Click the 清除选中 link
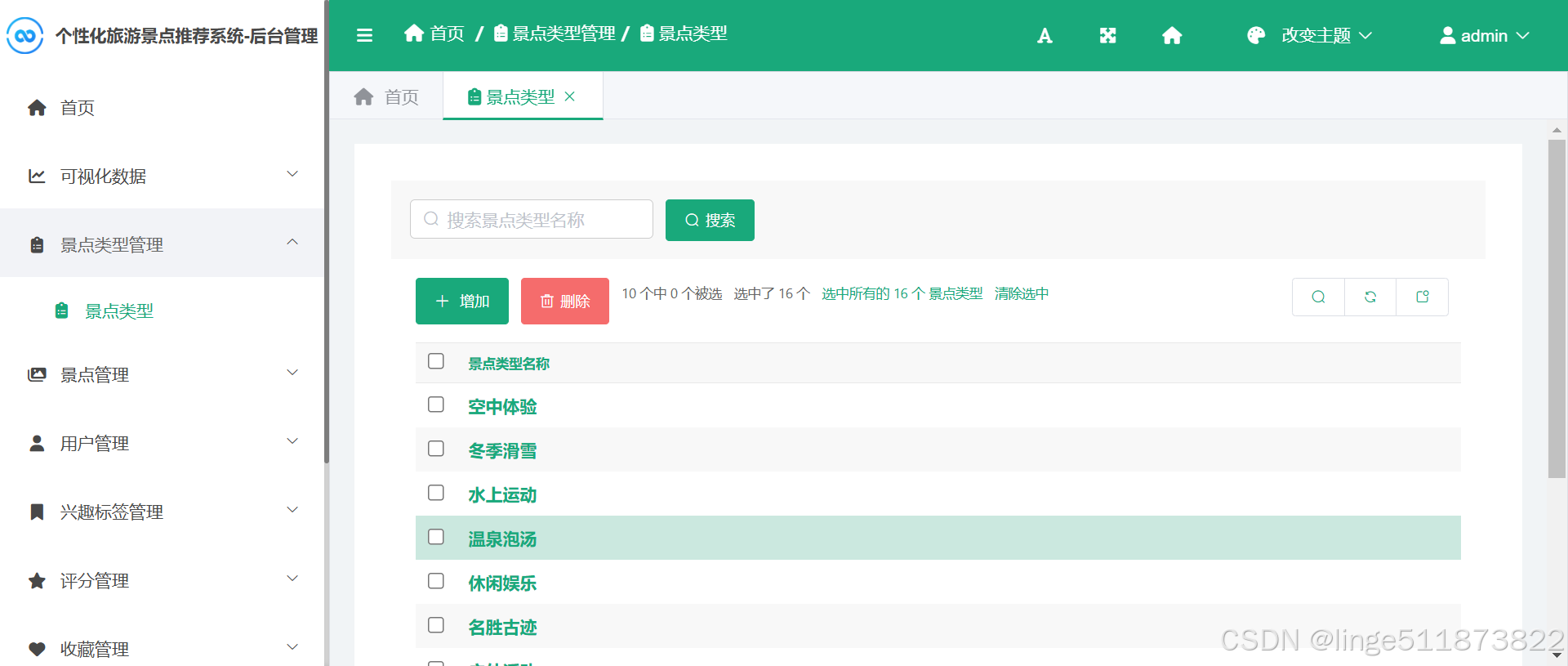Image resolution: width=1568 pixels, height=666 pixels. click(x=1022, y=293)
